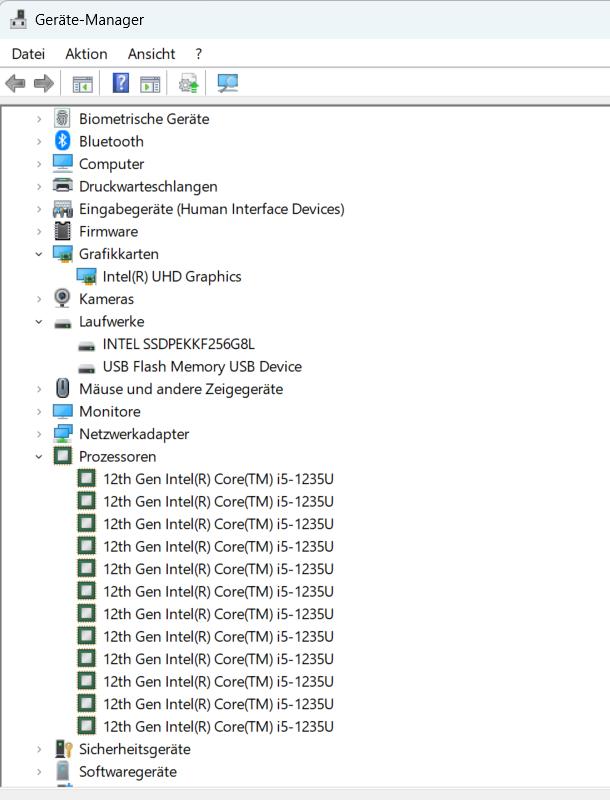610x800 pixels.
Task: Expand the Softwaregeräte node
Action: point(39,771)
